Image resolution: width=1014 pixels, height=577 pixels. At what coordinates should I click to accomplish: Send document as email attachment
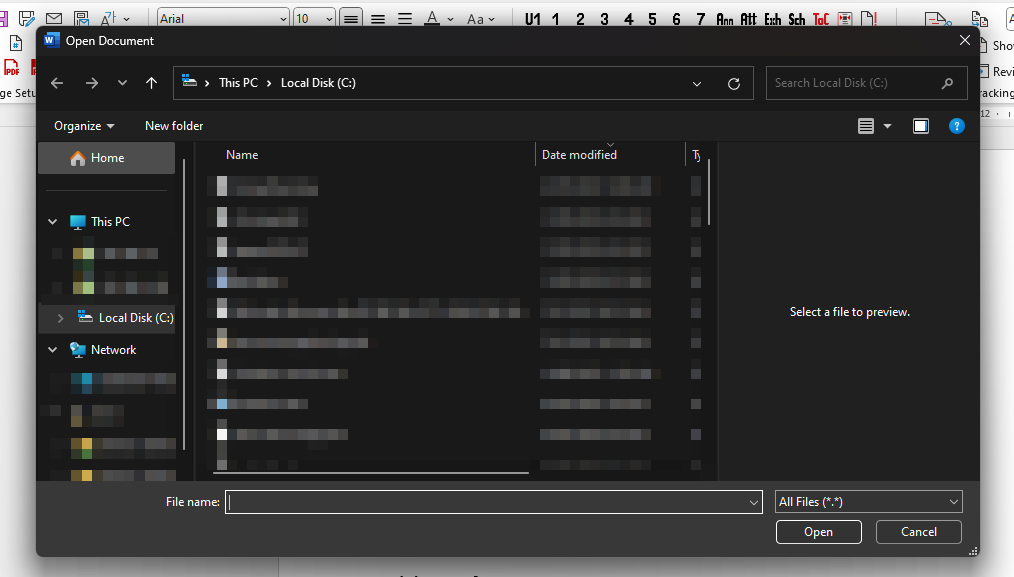[53, 17]
